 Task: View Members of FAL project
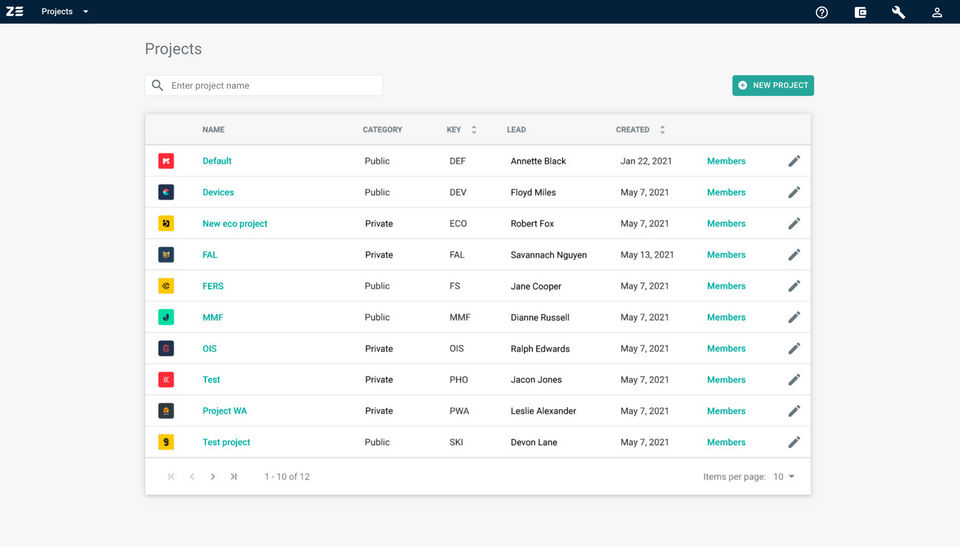(726, 255)
